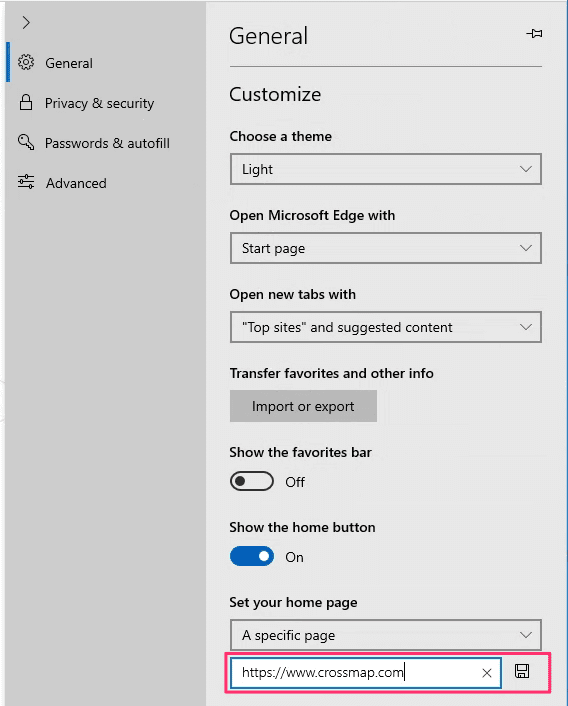This screenshot has height=706, width=568.
Task: Open the Advanced settings section
Action: 76,183
